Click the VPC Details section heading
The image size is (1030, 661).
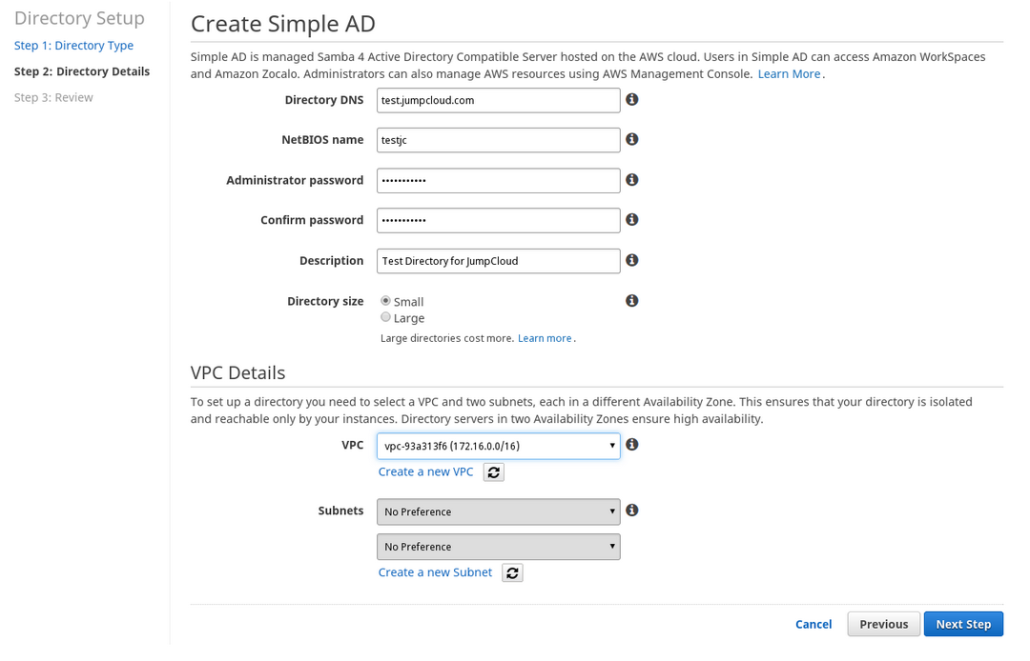pyautogui.click(x=238, y=373)
